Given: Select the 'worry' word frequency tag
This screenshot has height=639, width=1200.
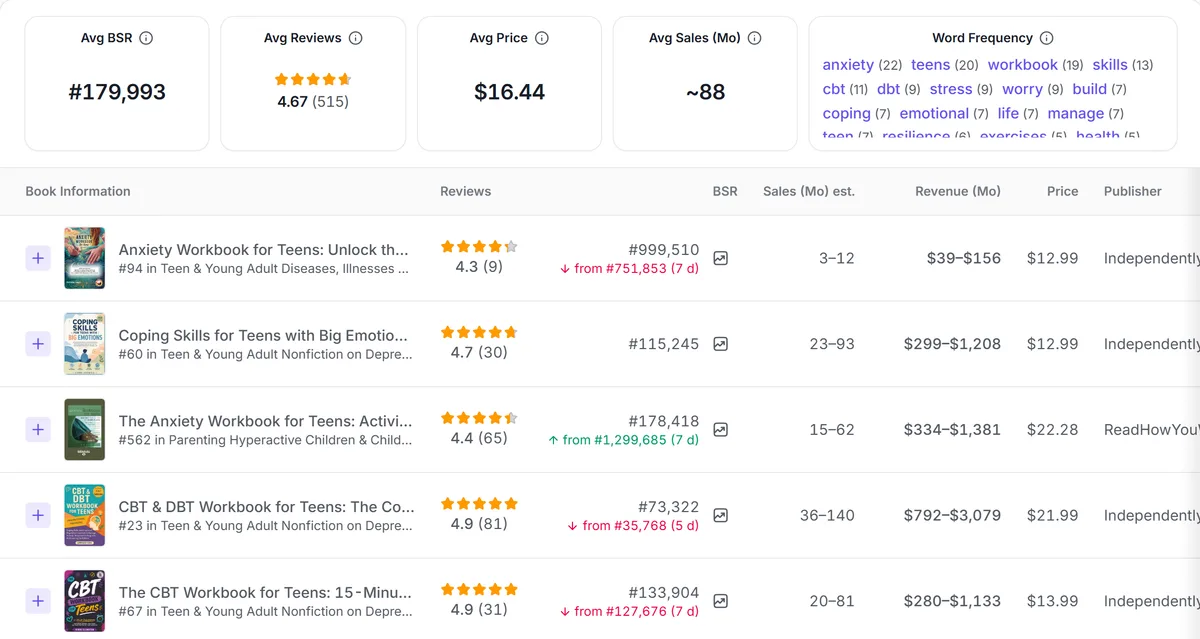Looking at the screenshot, I should pyautogui.click(x=1022, y=89).
